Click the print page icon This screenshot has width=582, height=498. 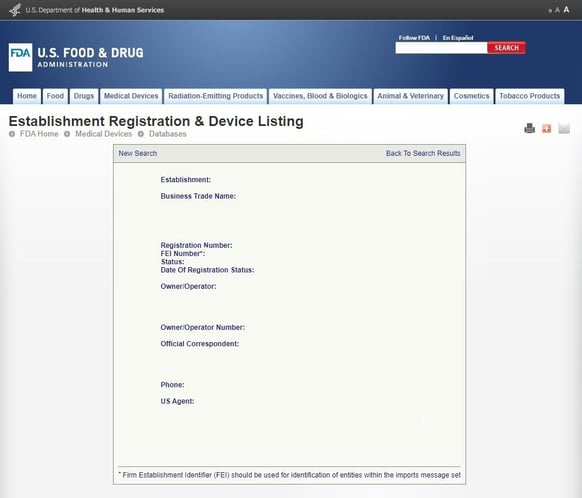tap(529, 128)
